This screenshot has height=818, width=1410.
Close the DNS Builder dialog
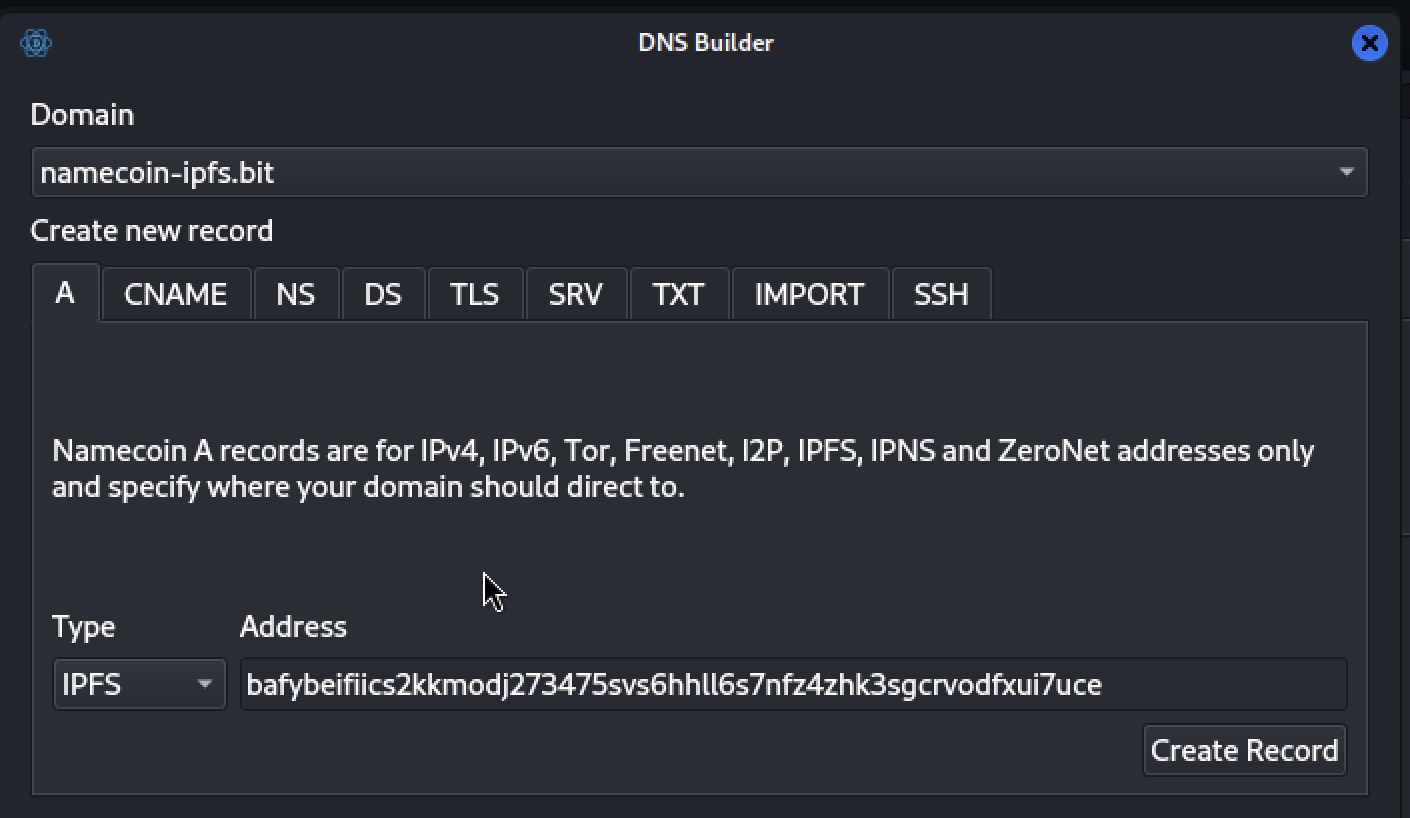[x=1369, y=43]
